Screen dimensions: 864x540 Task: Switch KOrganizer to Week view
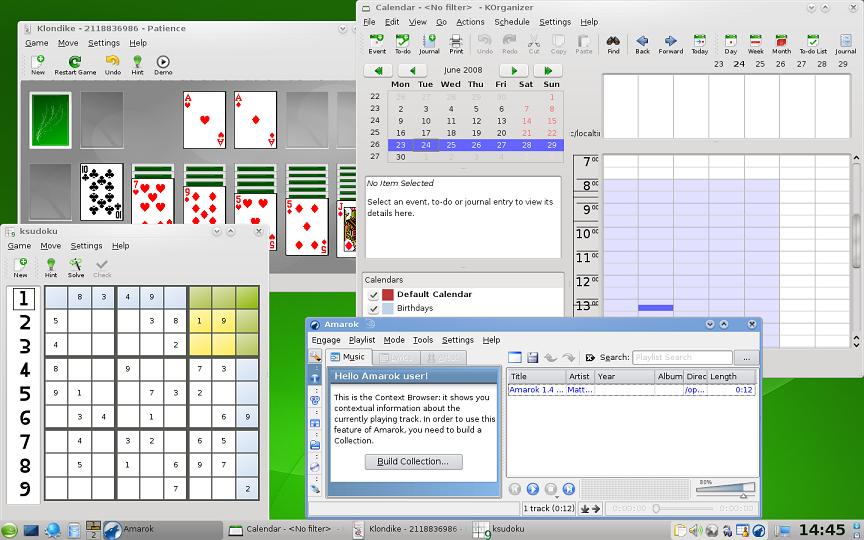(x=755, y=44)
